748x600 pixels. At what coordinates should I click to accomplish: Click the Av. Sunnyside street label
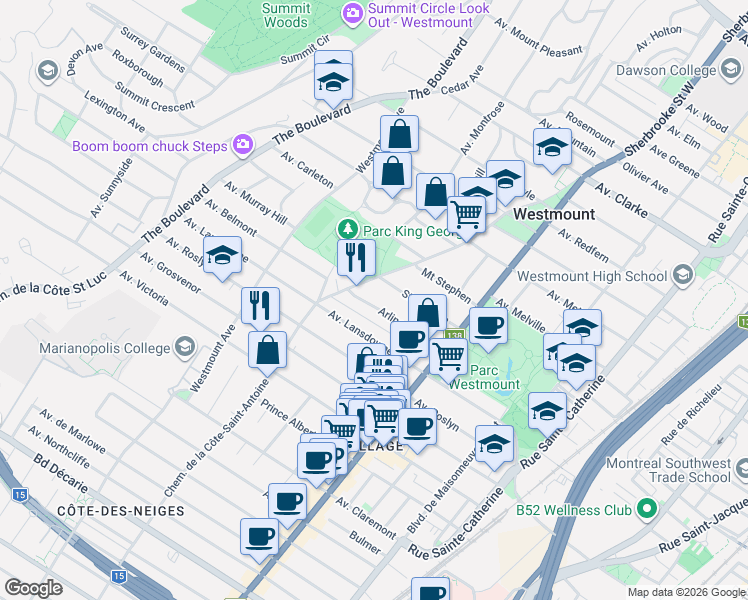pyautogui.click(x=111, y=188)
